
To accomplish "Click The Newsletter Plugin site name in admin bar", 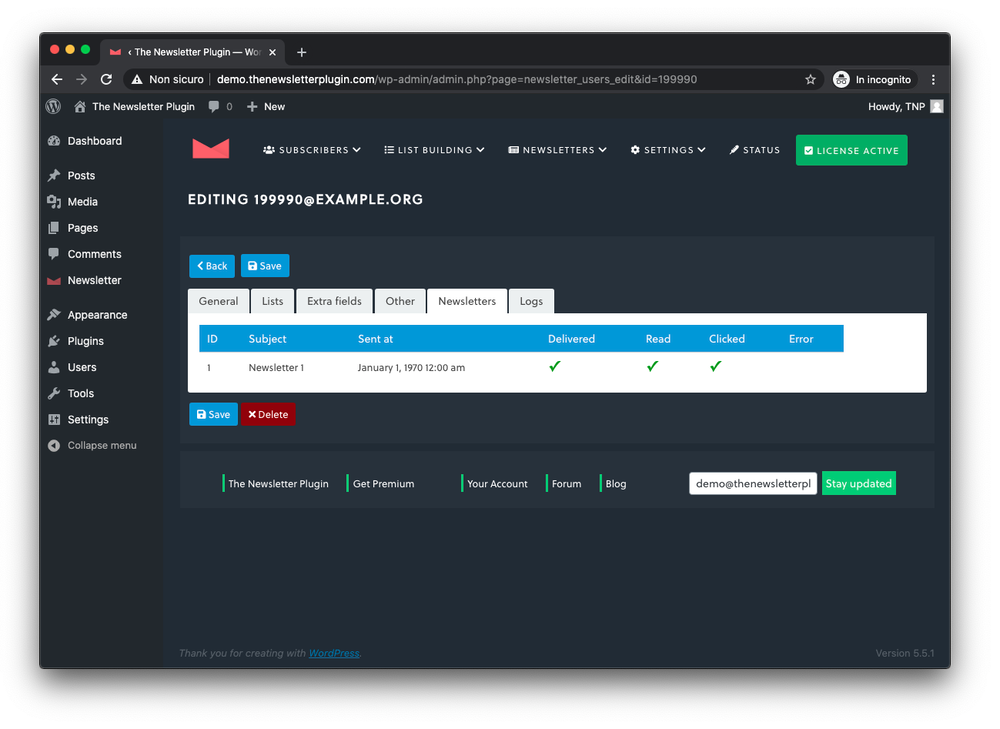I will tap(143, 107).
